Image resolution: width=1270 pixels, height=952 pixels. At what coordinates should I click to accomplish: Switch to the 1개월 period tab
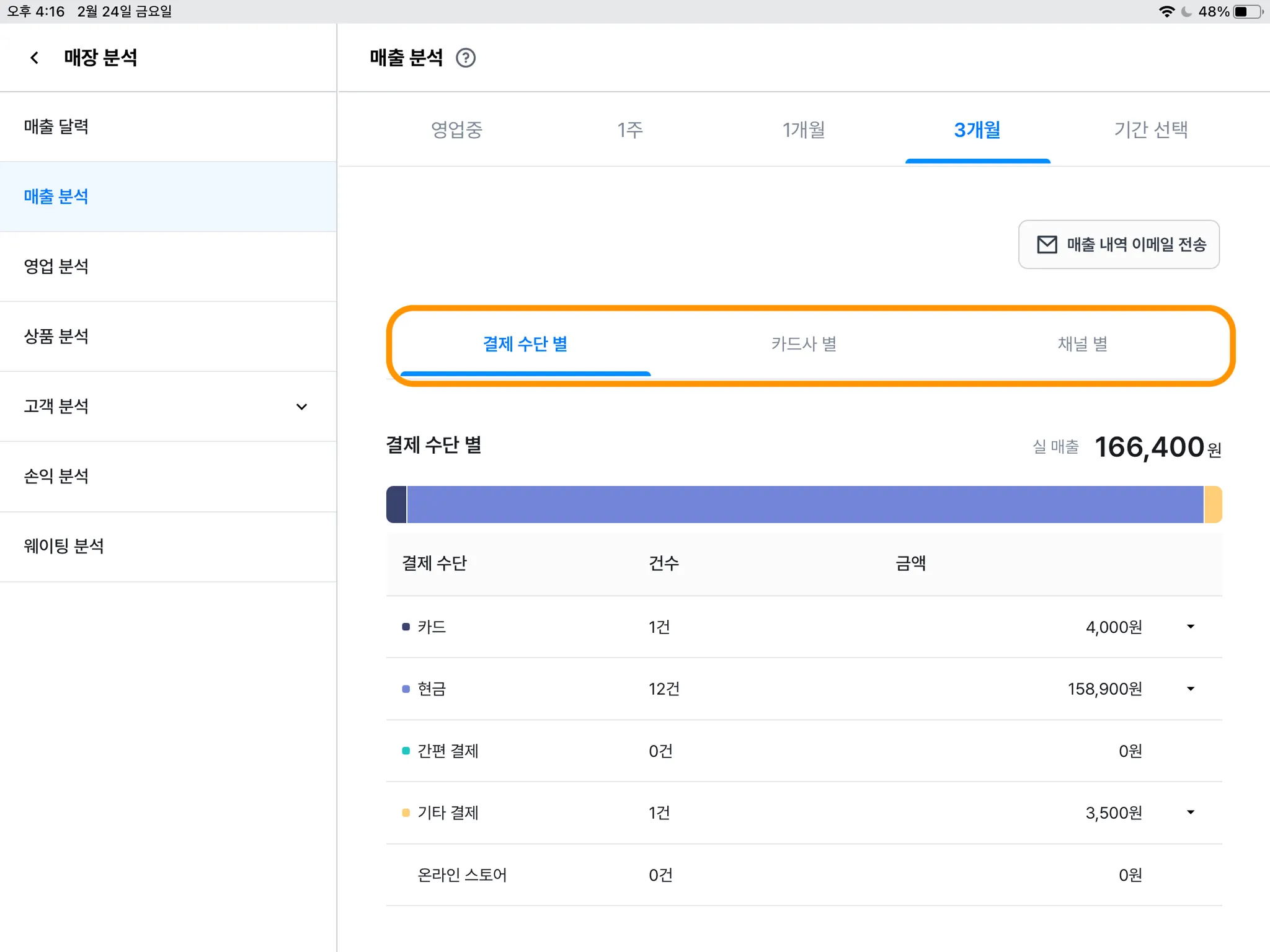click(803, 130)
